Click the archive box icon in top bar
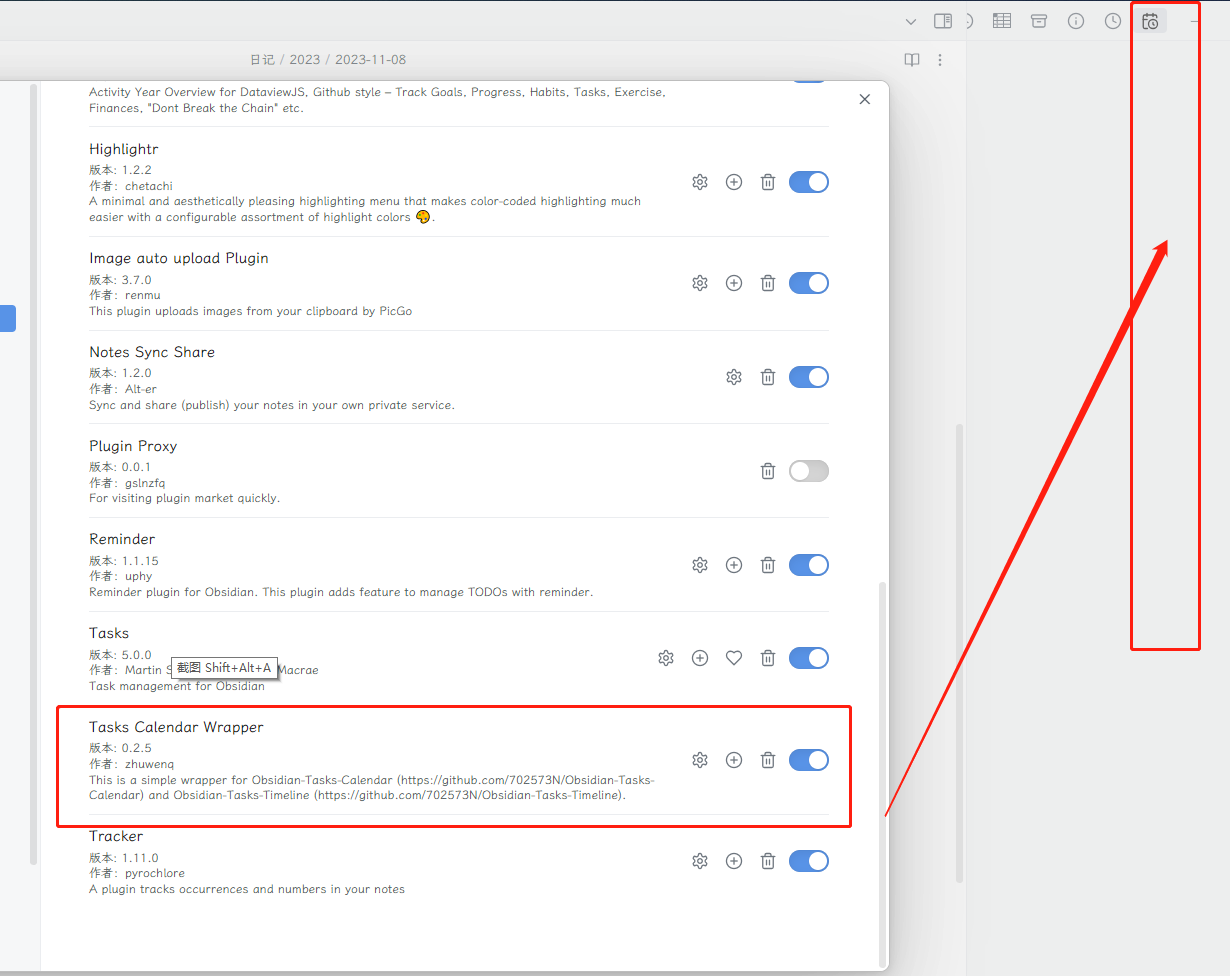 1039,21
